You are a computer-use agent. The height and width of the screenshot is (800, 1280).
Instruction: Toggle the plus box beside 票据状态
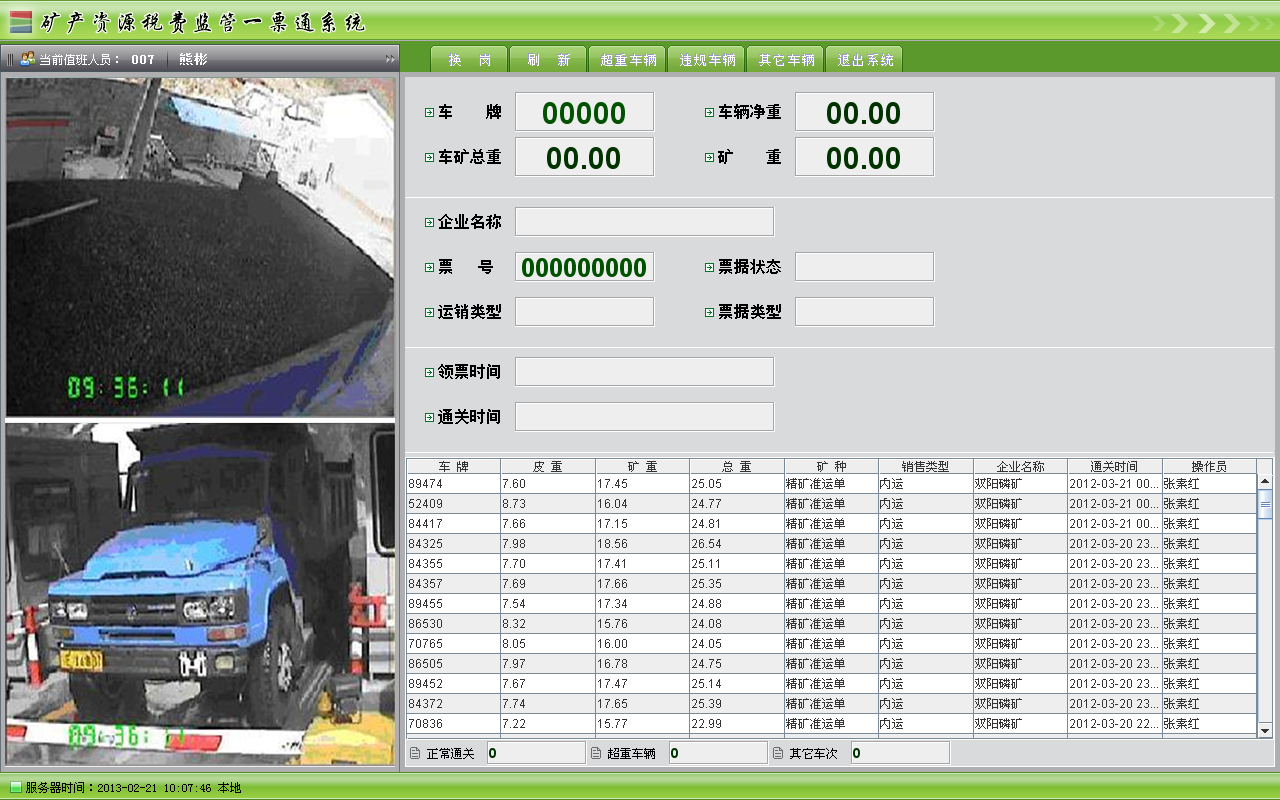(709, 267)
